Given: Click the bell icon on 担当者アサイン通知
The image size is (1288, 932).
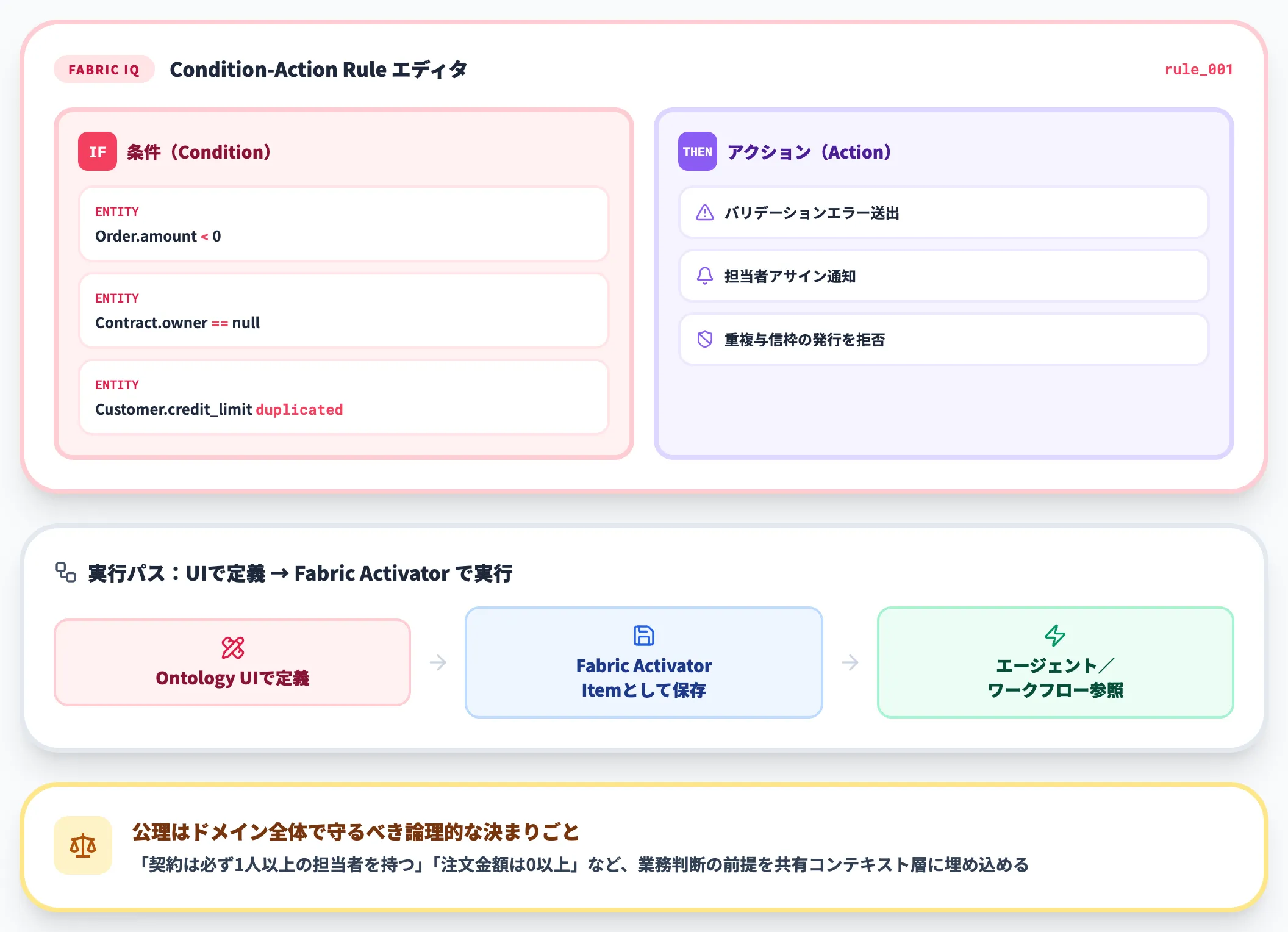Looking at the screenshot, I should click(x=705, y=276).
